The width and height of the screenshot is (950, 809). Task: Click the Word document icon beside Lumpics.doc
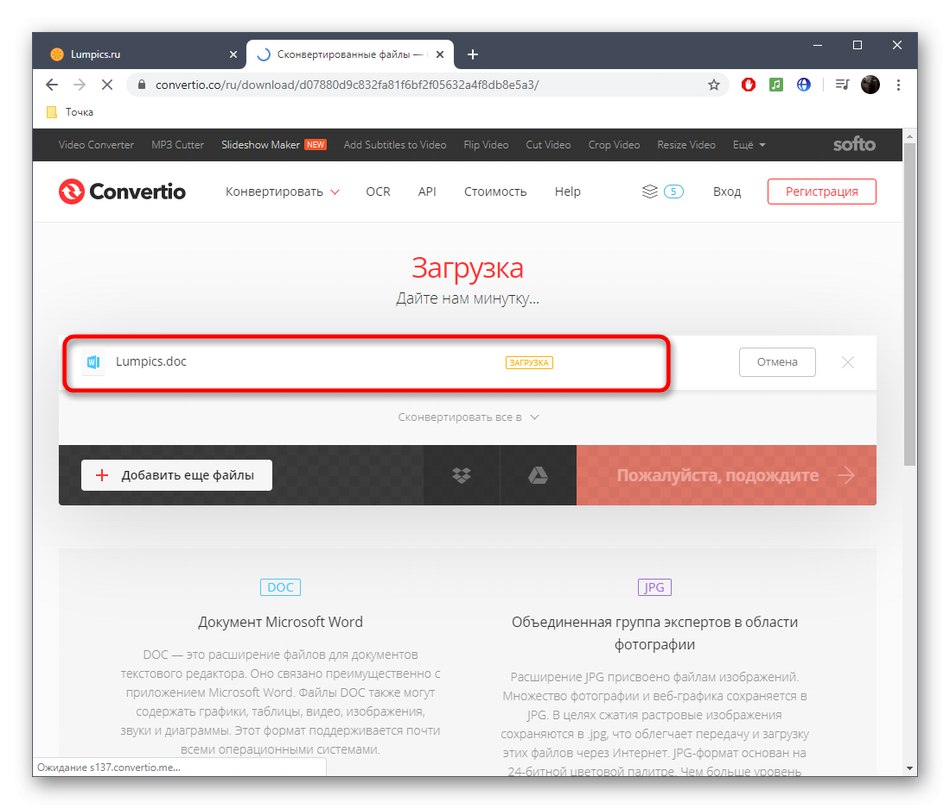93,362
